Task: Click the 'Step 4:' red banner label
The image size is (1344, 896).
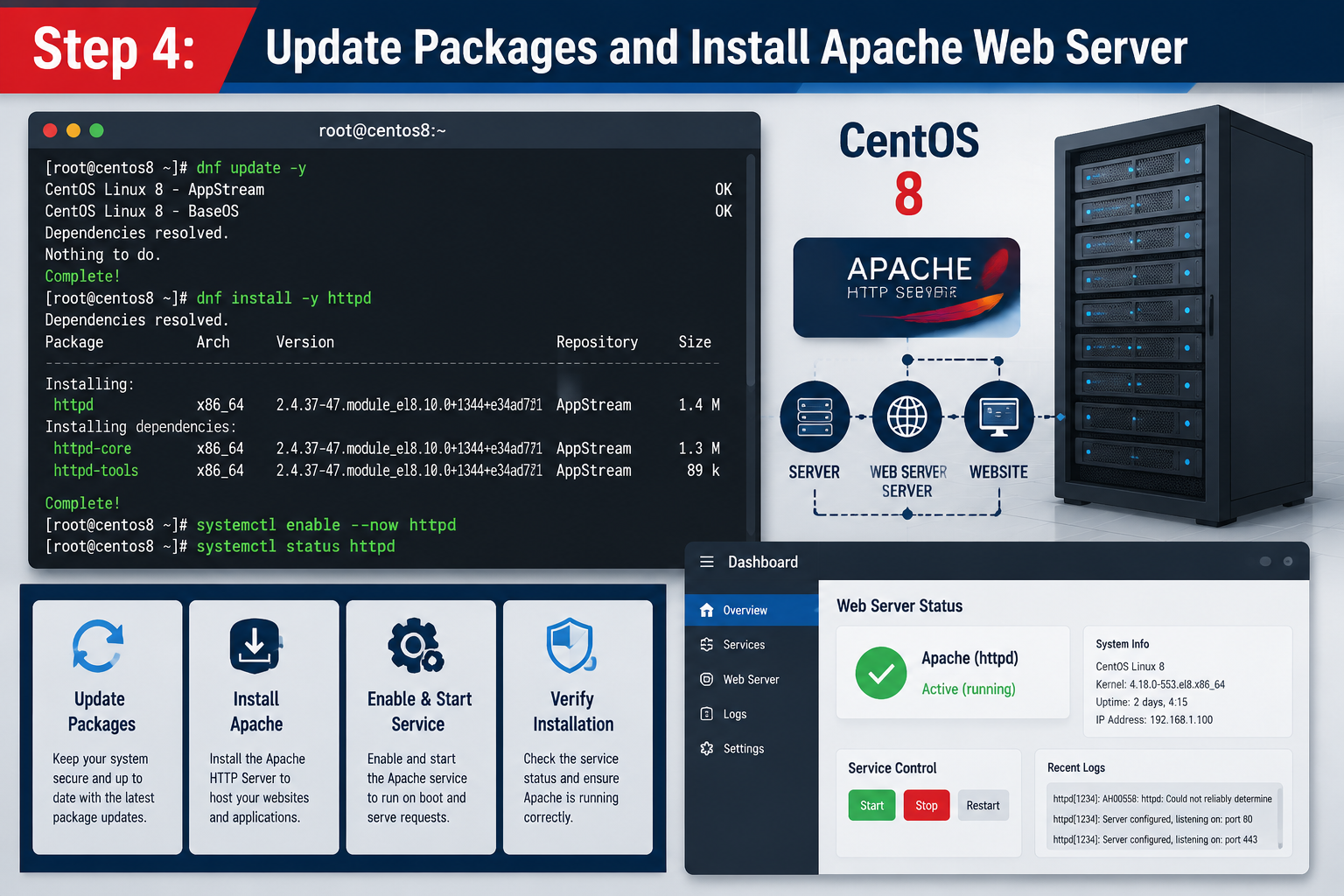Action: tap(114, 49)
